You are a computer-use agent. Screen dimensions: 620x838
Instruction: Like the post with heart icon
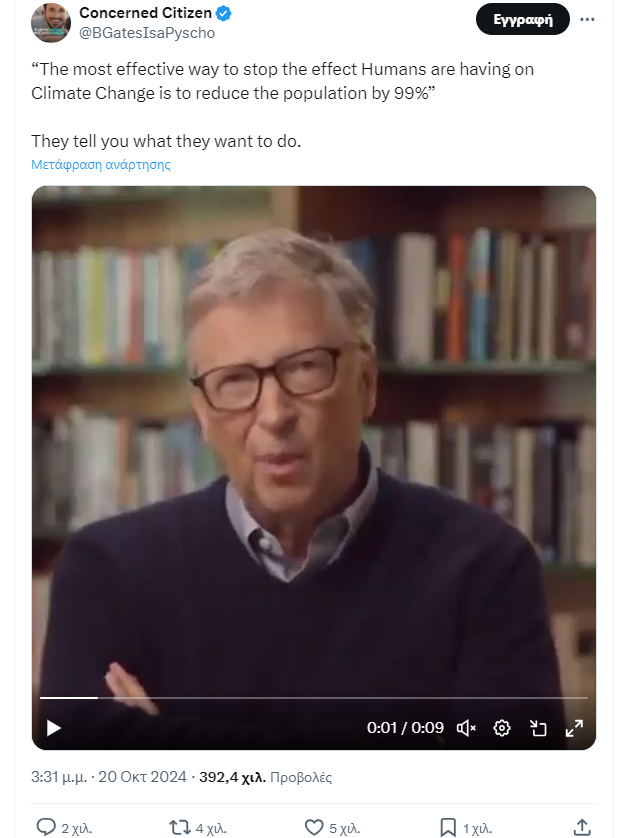coord(314,827)
